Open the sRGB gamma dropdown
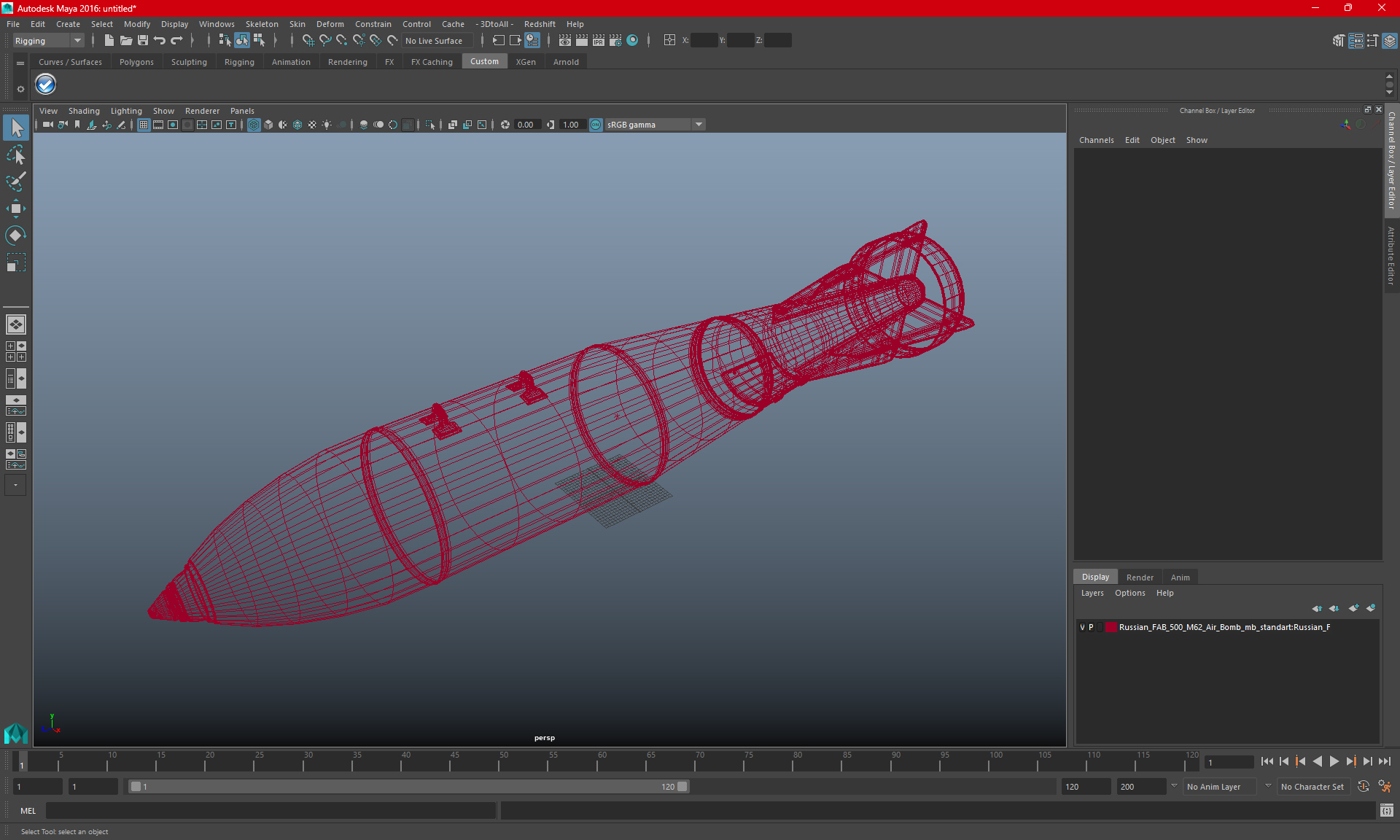Image resolution: width=1400 pixels, height=840 pixels. pos(654,125)
